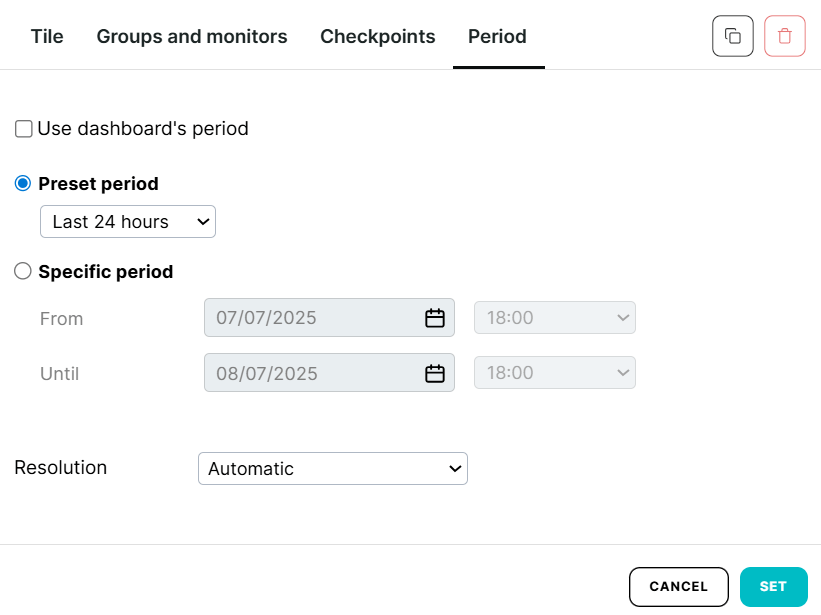Click the duplicate tile icon
Image resolution: width=821 pixels, height=615 pixels.
tap(732, 37)
